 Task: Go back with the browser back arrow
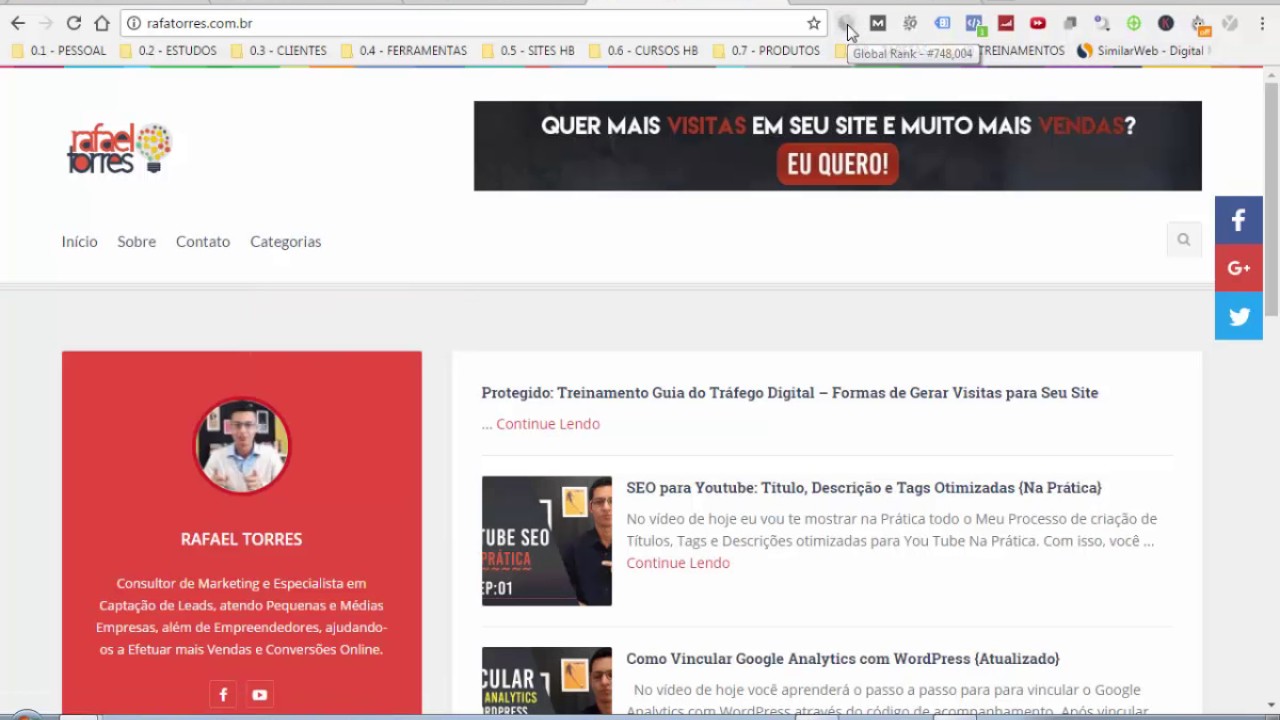coord(18,23)
